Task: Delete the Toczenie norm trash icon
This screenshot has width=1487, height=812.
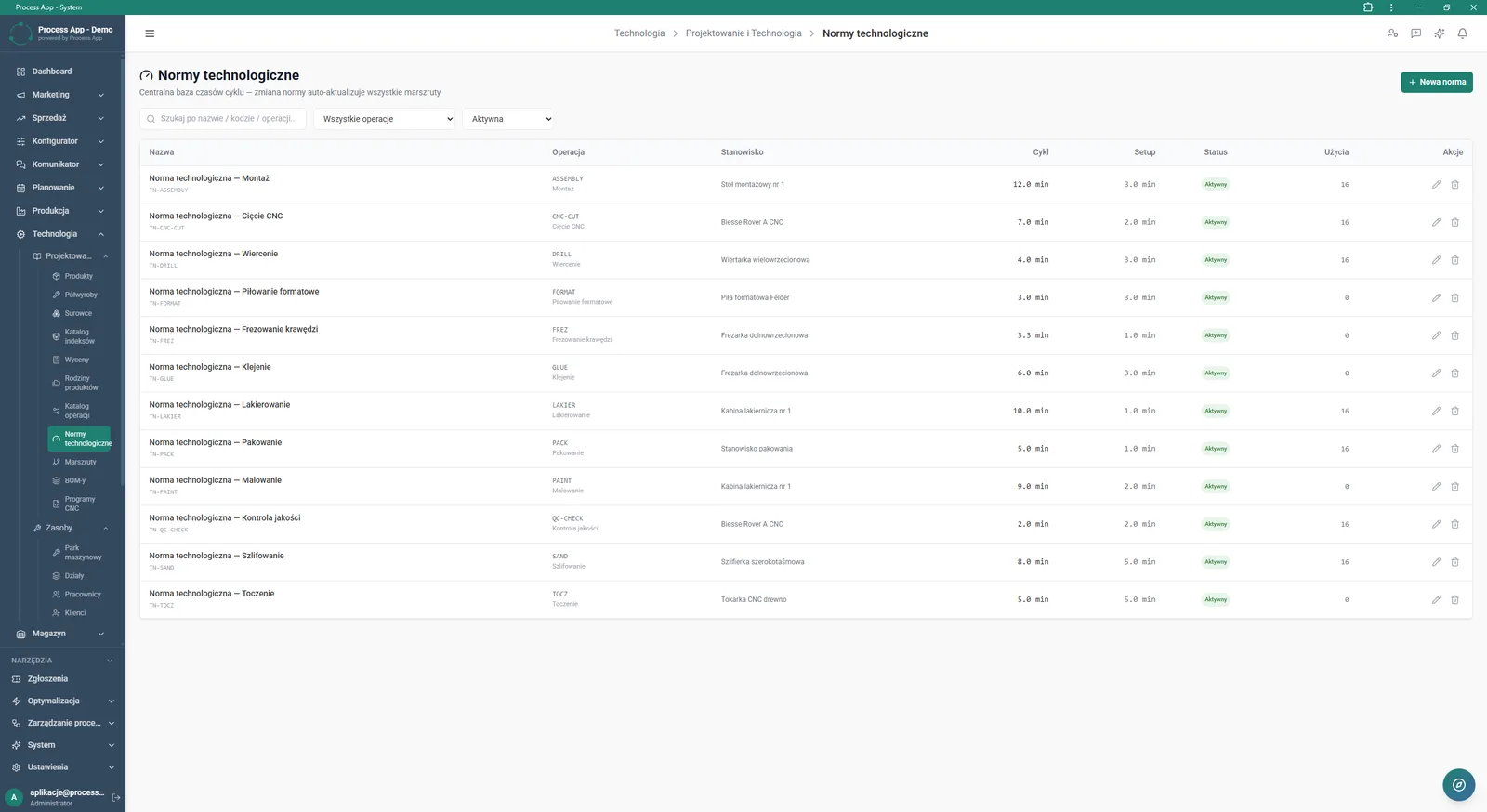Action: pyautogui.click(x=1454, y=600)
